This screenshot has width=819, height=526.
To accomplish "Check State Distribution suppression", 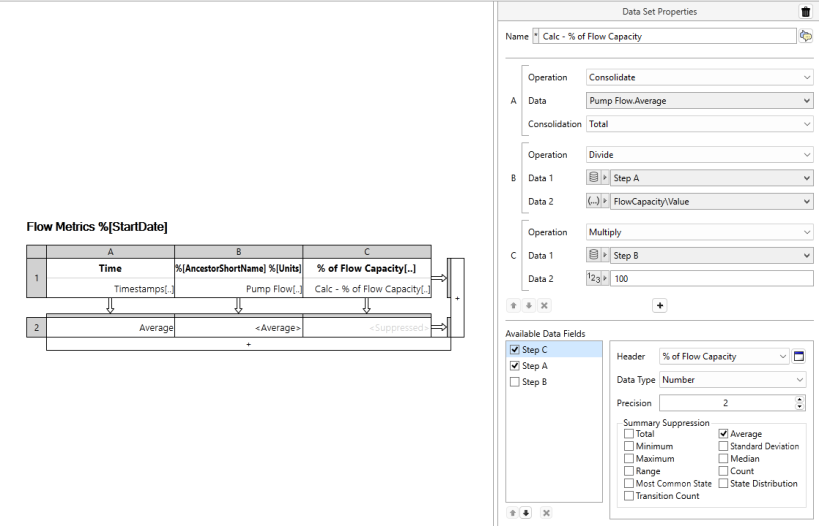I will [x=723, y=483].
